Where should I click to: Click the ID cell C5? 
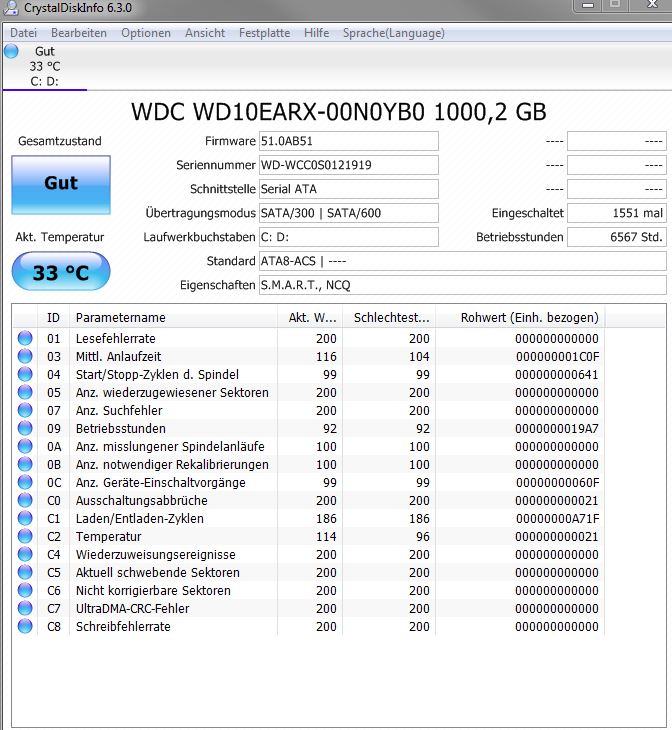click(x=54, y=573)
